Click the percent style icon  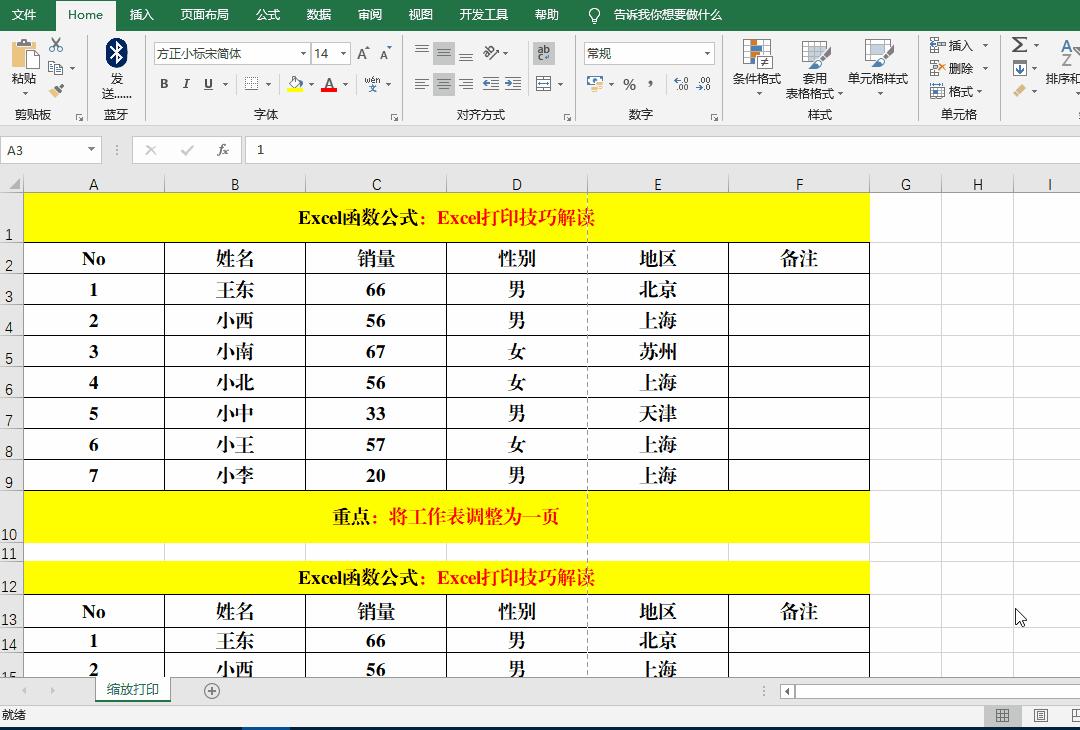pos(631,84)
